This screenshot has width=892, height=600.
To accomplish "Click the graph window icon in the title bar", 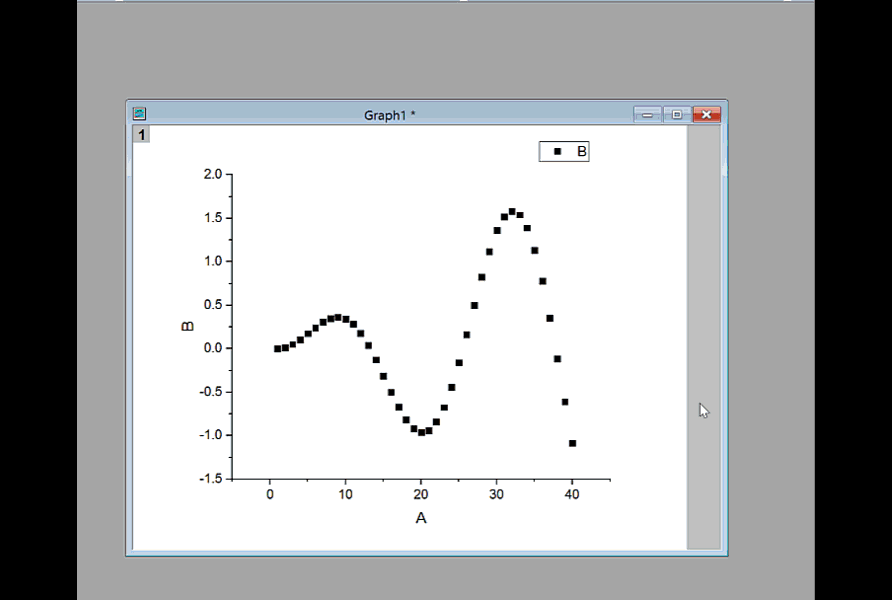I will tap(140, 114).
